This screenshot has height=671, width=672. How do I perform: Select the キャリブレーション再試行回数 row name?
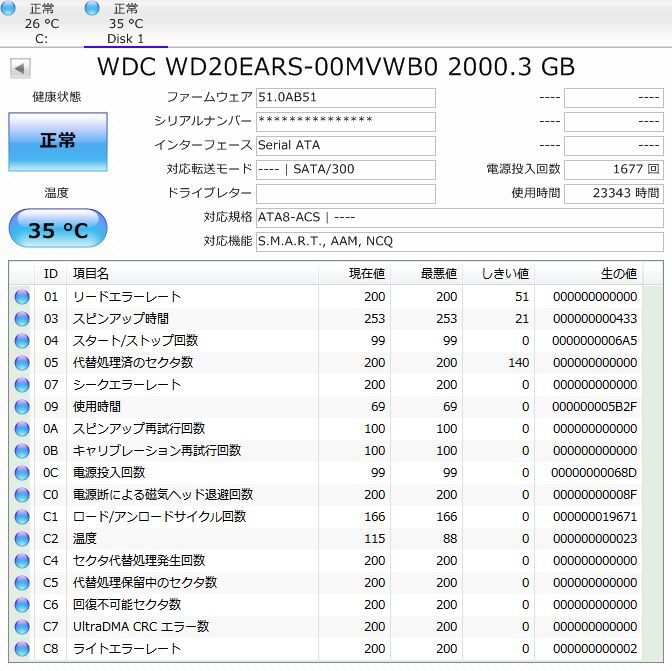[157, 451]
